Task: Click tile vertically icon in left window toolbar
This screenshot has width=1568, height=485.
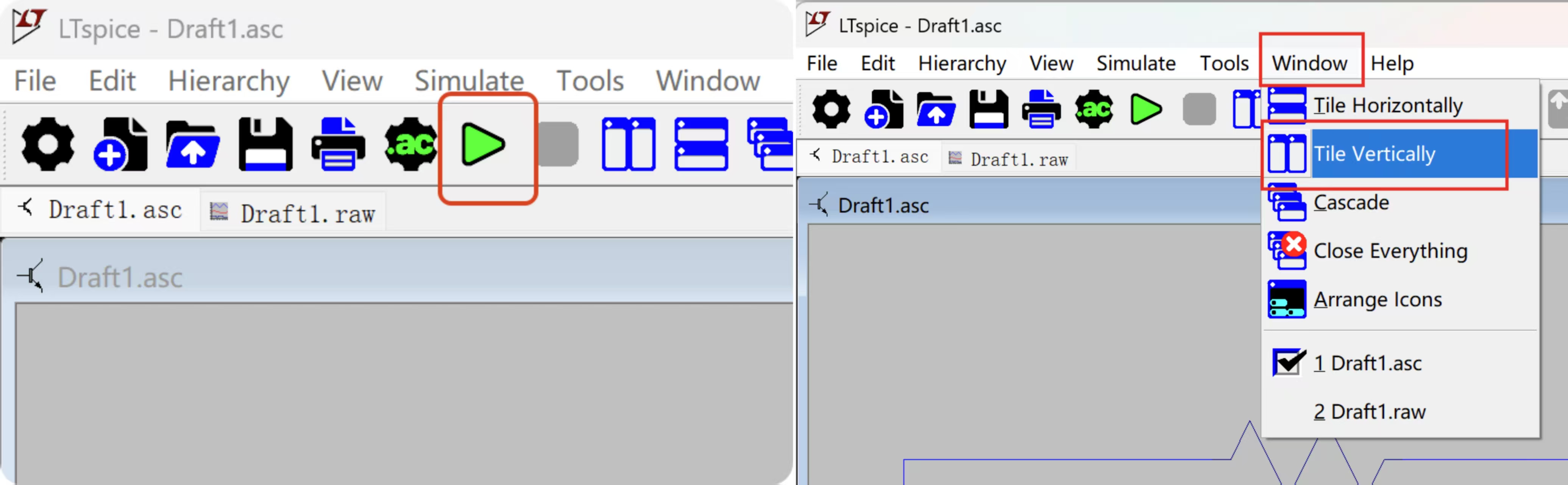Action: [628, 144]
